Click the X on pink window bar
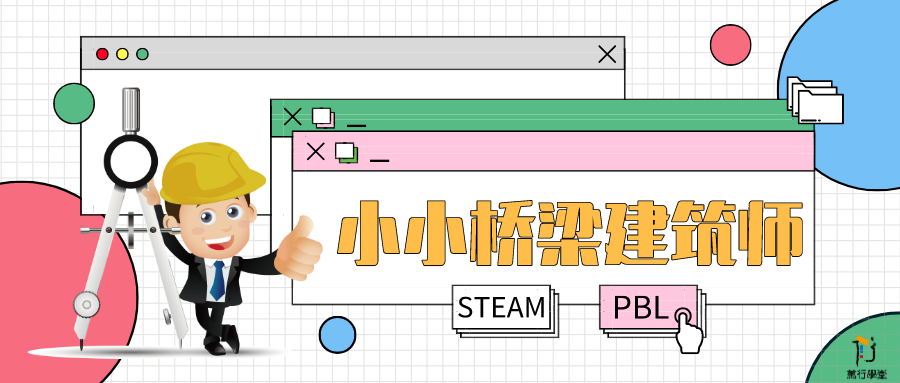Screen dimensions: 900x383 tap(315, 152)
